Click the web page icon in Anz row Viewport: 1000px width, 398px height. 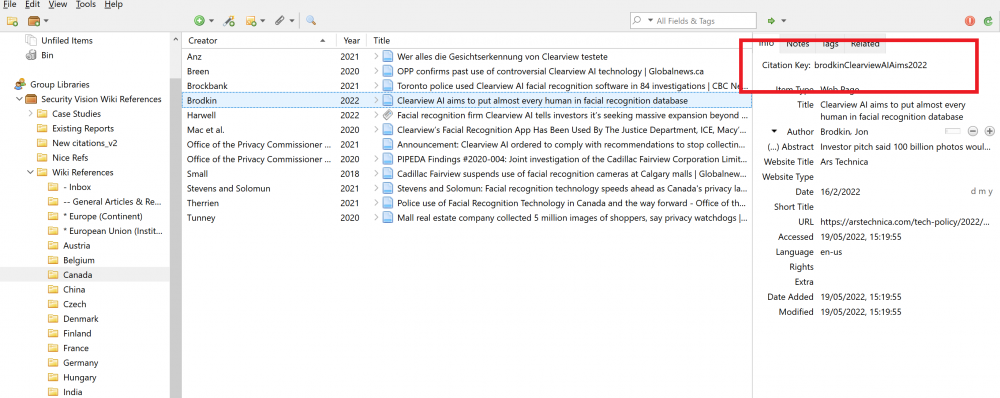[x=388, y=57]
